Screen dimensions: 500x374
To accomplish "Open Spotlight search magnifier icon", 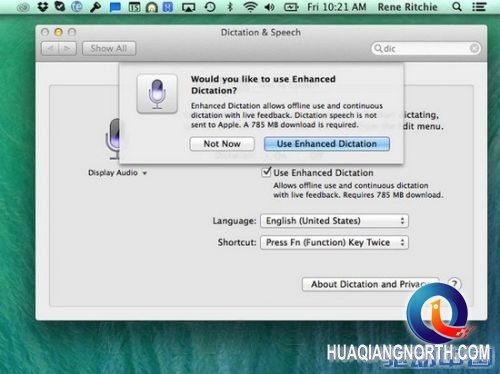I will (457, 7).
